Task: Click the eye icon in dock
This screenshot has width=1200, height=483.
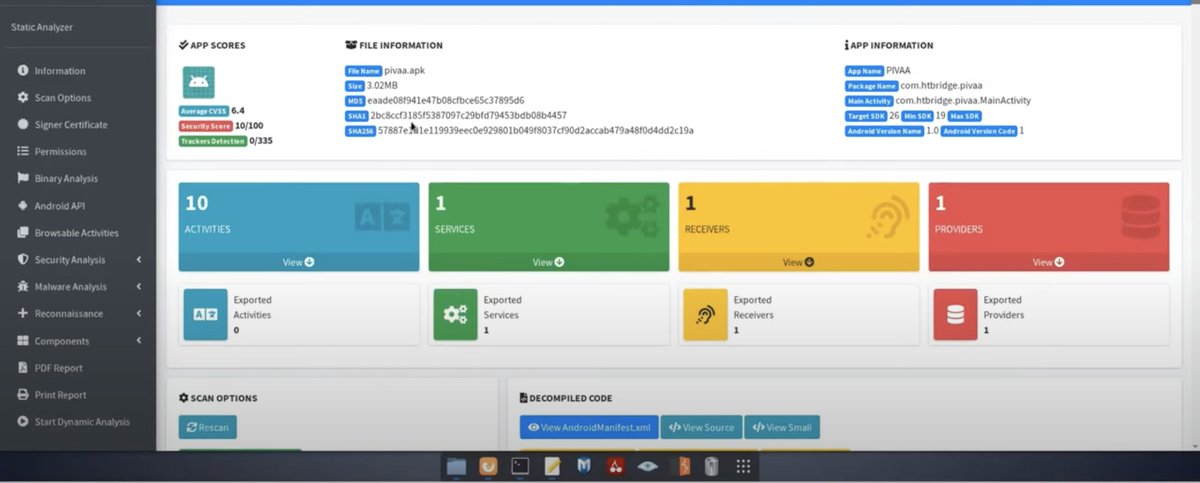Action: click(648, 466)
